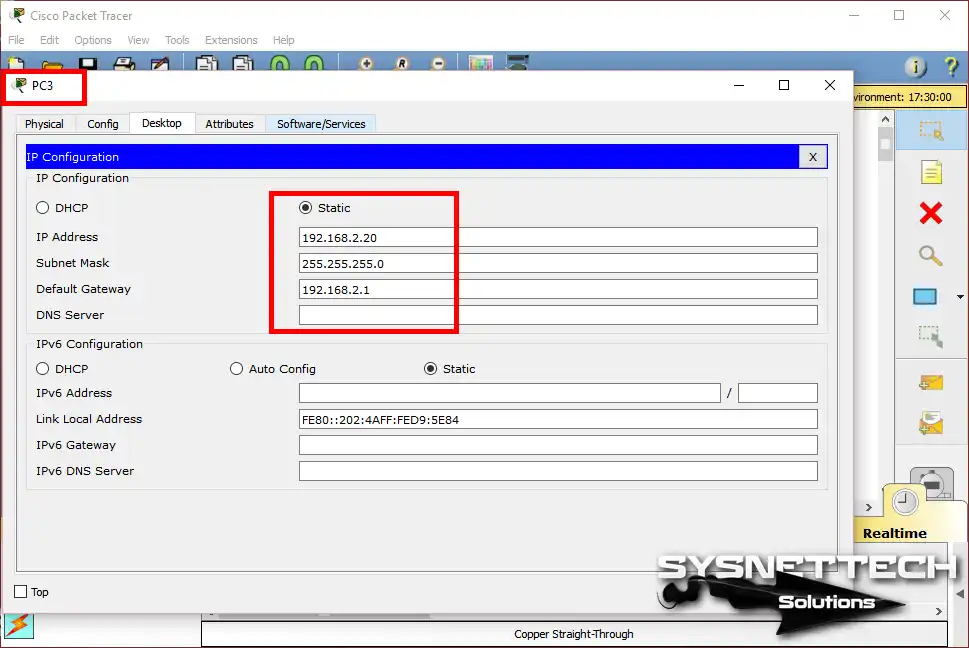Click the Realtime clock icon
Screen dimensions: 969x648
[x=904, y=502]
